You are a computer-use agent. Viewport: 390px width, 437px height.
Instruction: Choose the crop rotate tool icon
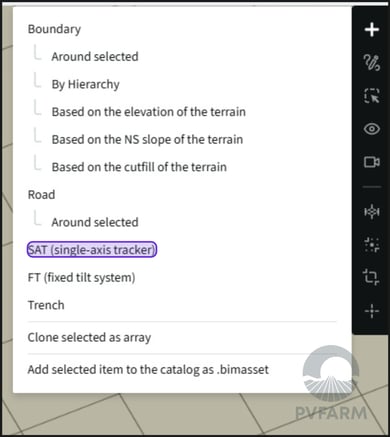(x=372, y=277)
